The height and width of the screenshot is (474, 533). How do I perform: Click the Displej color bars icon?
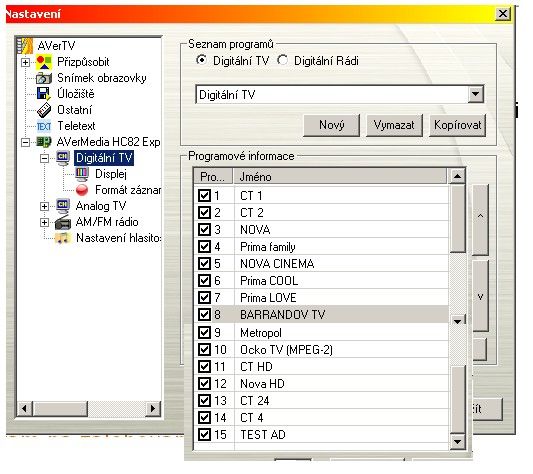tap(82, 174)
